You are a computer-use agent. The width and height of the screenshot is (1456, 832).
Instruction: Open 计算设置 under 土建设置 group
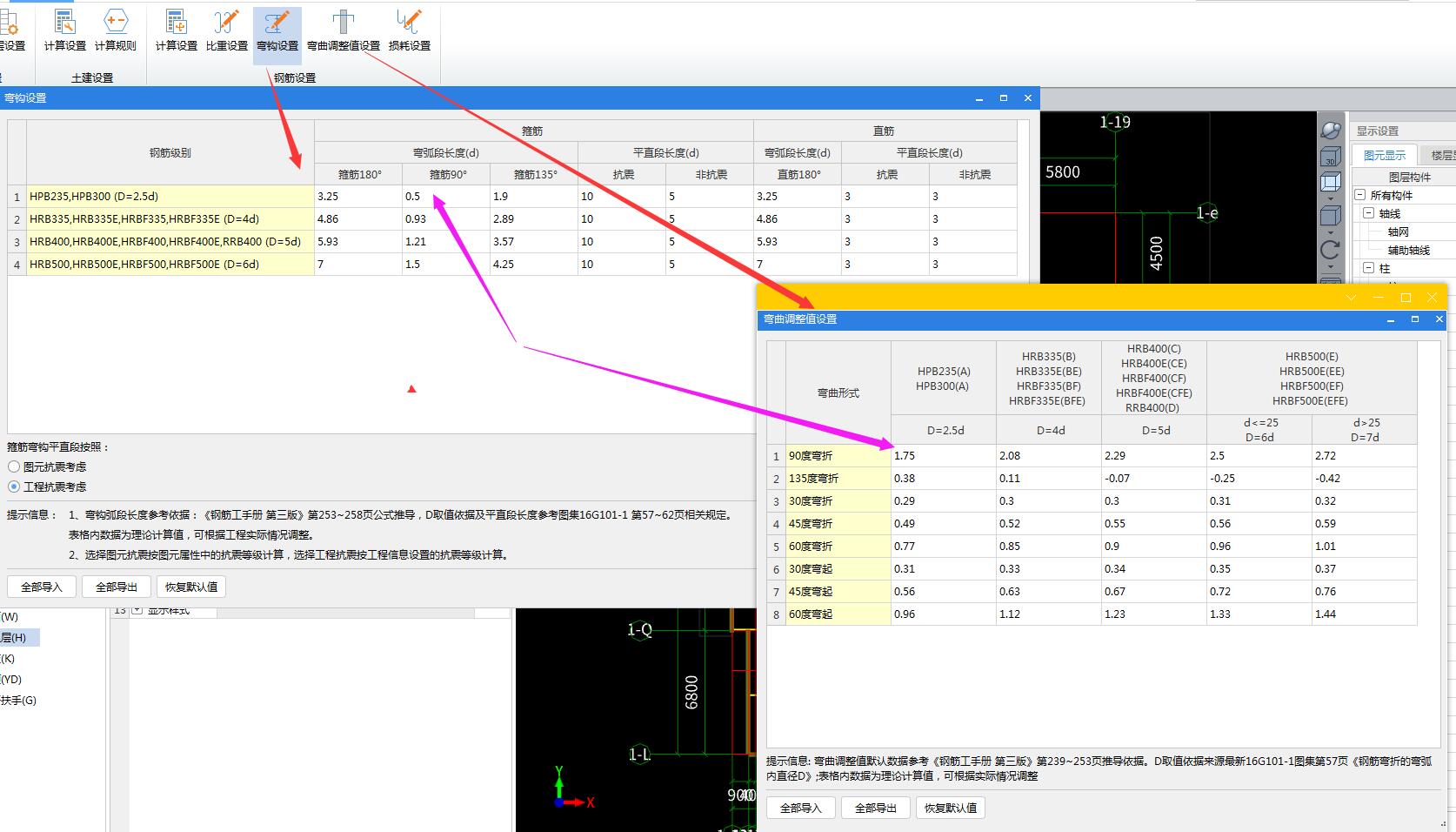click(64, 30)
